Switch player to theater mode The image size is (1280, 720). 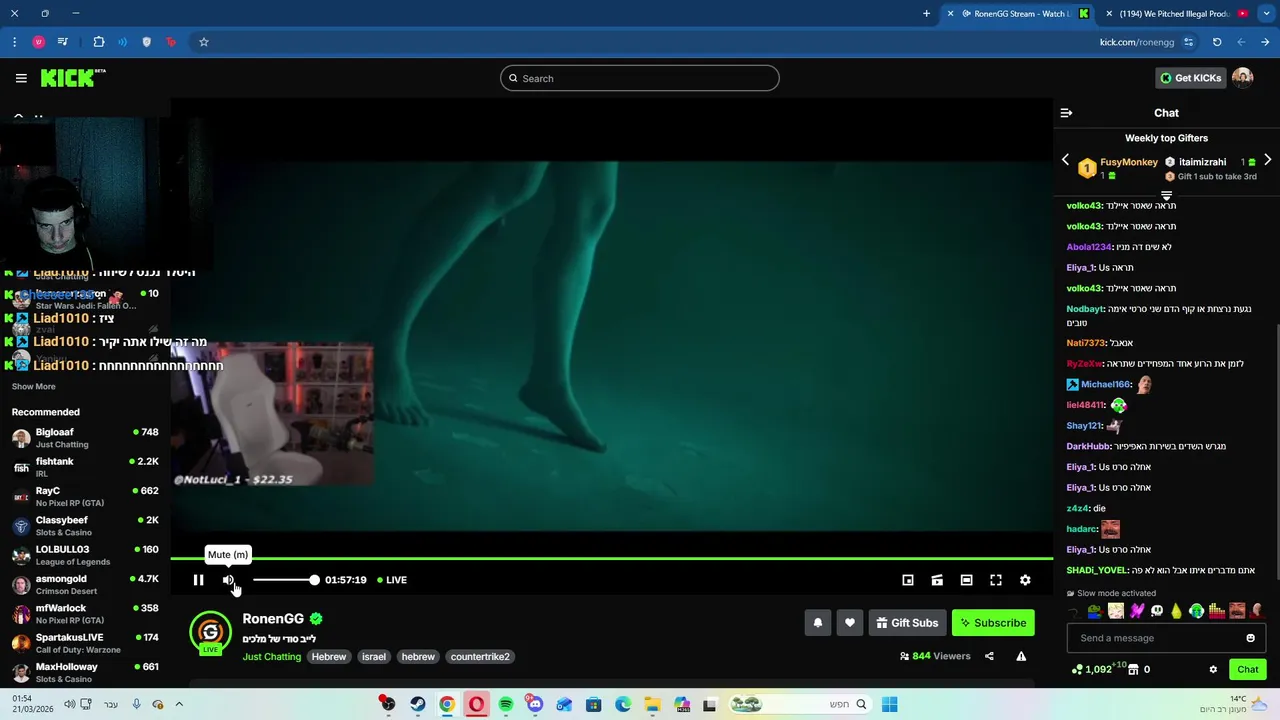point(966,580)
